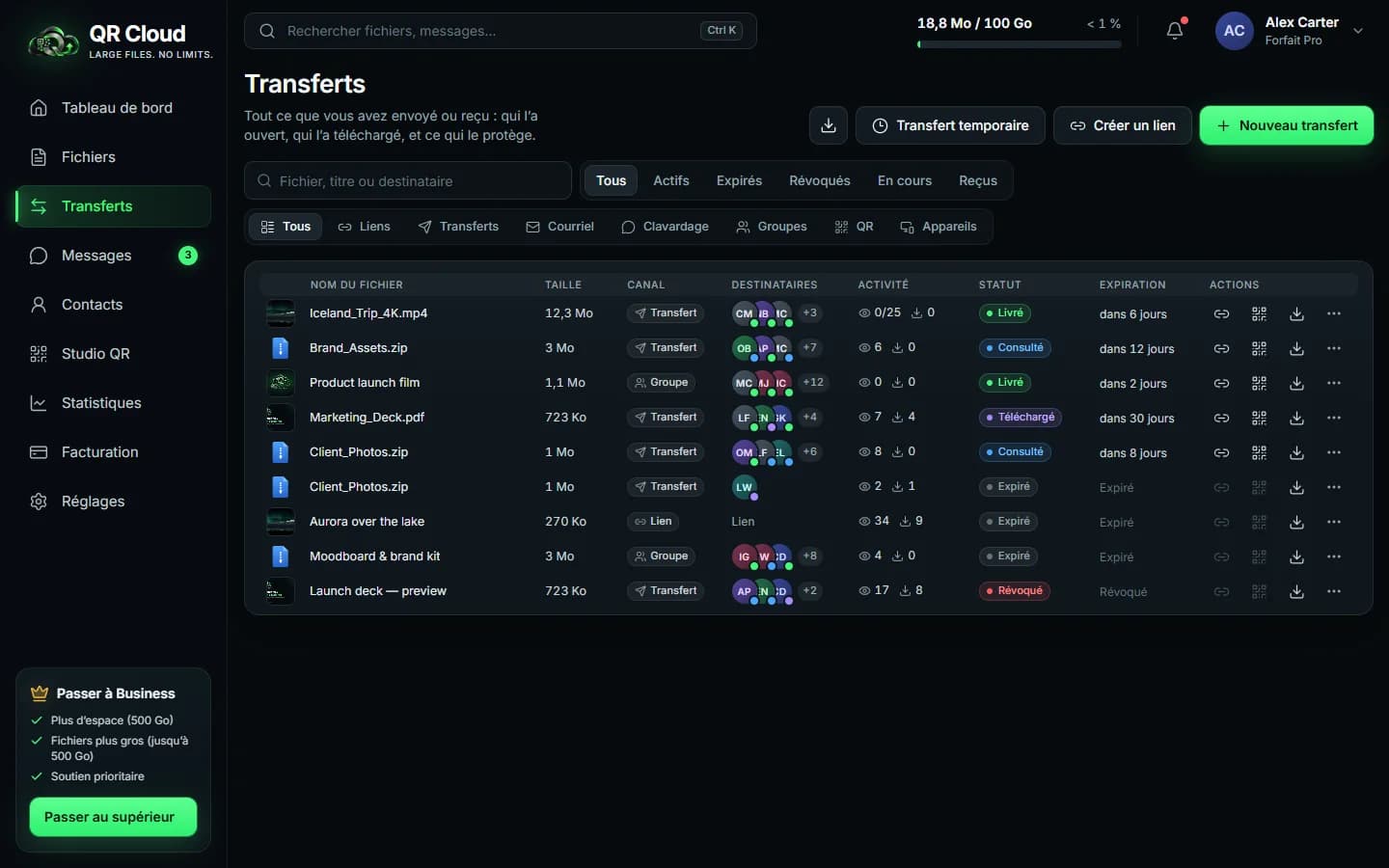Open the notifications bell
The height and width of the screenshot is (868, 1389).
[x=1175, y=31]
